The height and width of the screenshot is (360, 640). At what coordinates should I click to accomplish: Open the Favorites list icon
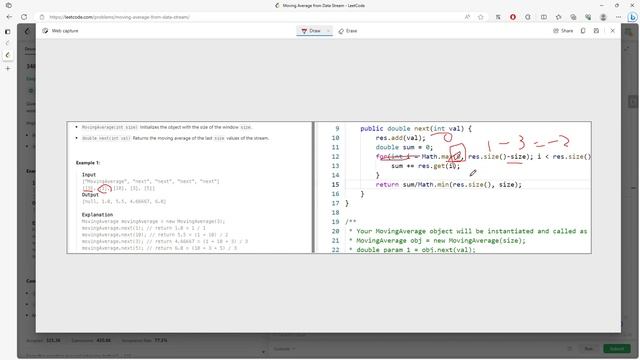pos(558,17)
